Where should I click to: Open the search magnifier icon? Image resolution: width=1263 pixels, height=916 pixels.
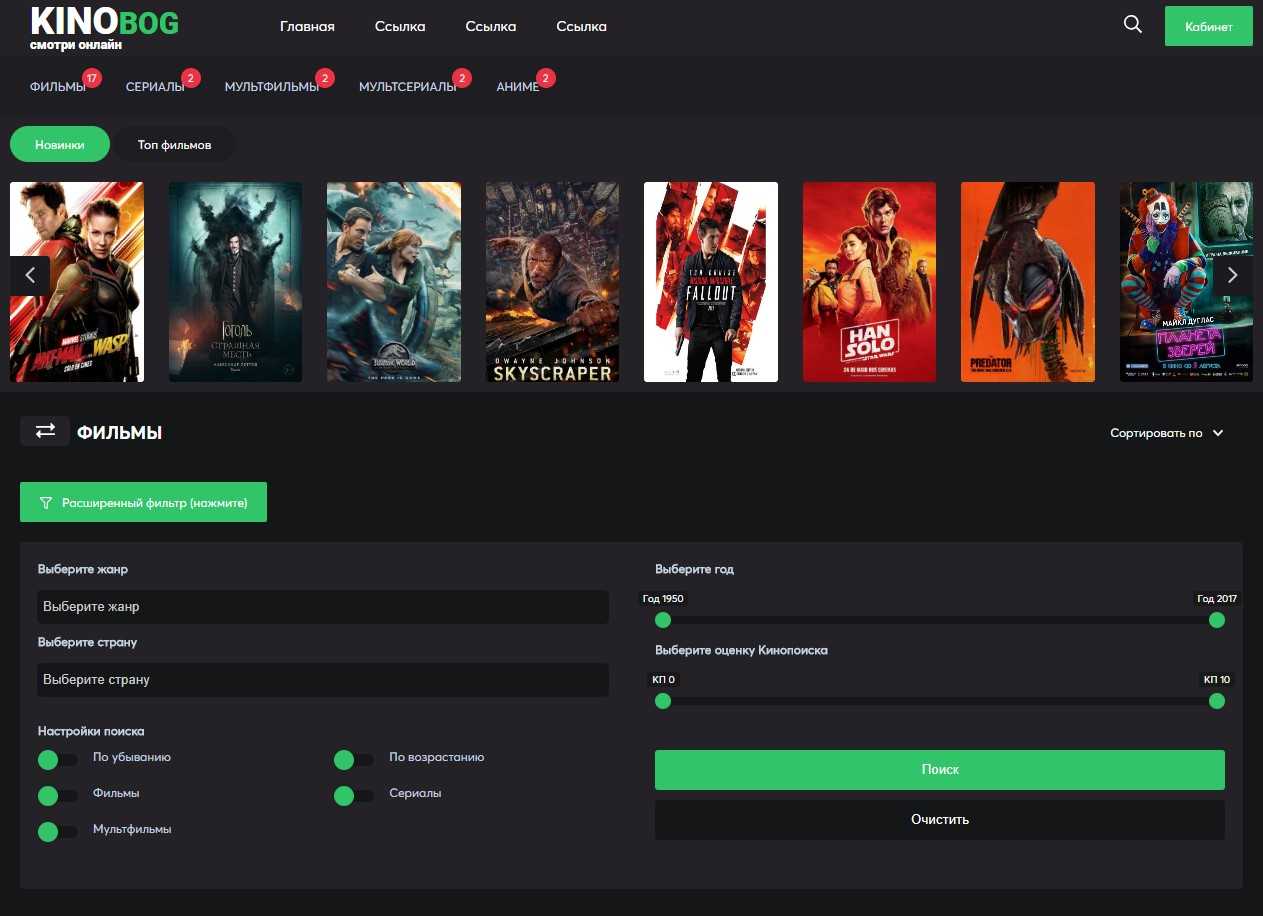[1133, 25]
